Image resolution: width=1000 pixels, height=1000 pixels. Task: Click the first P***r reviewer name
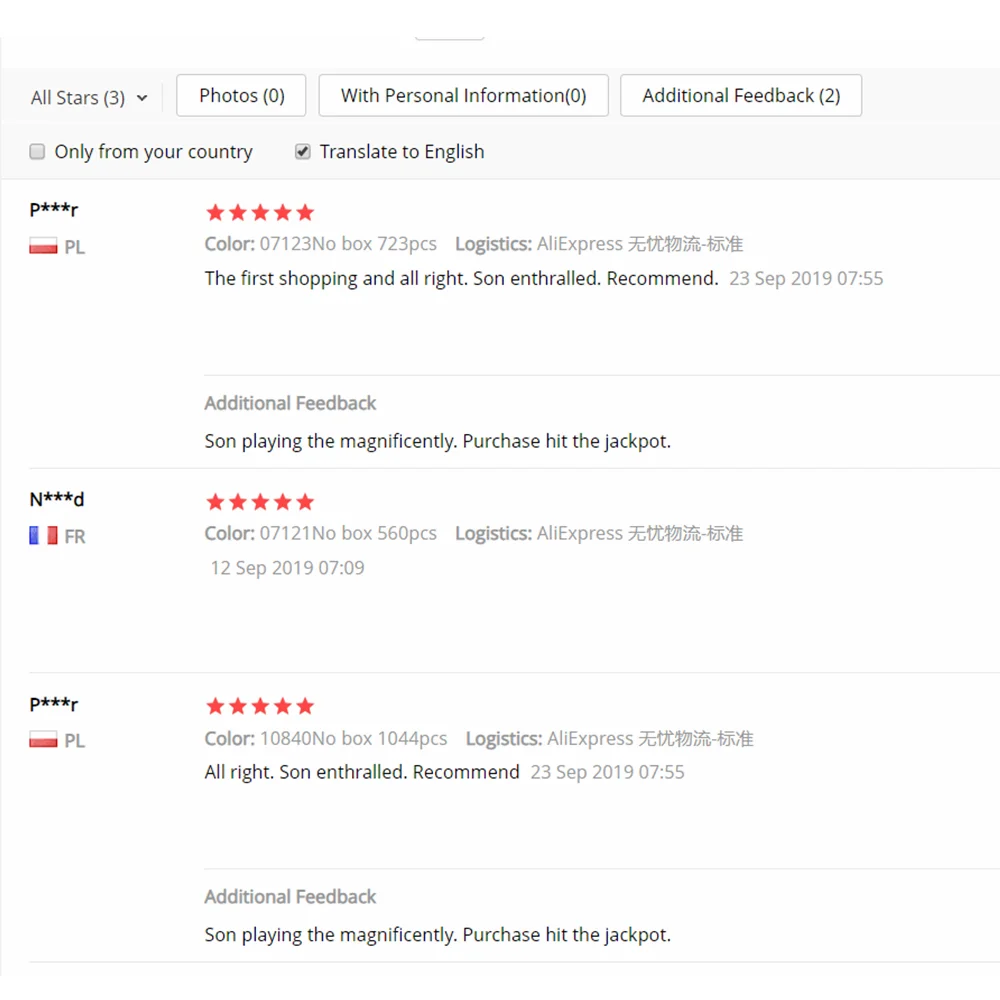54,209
